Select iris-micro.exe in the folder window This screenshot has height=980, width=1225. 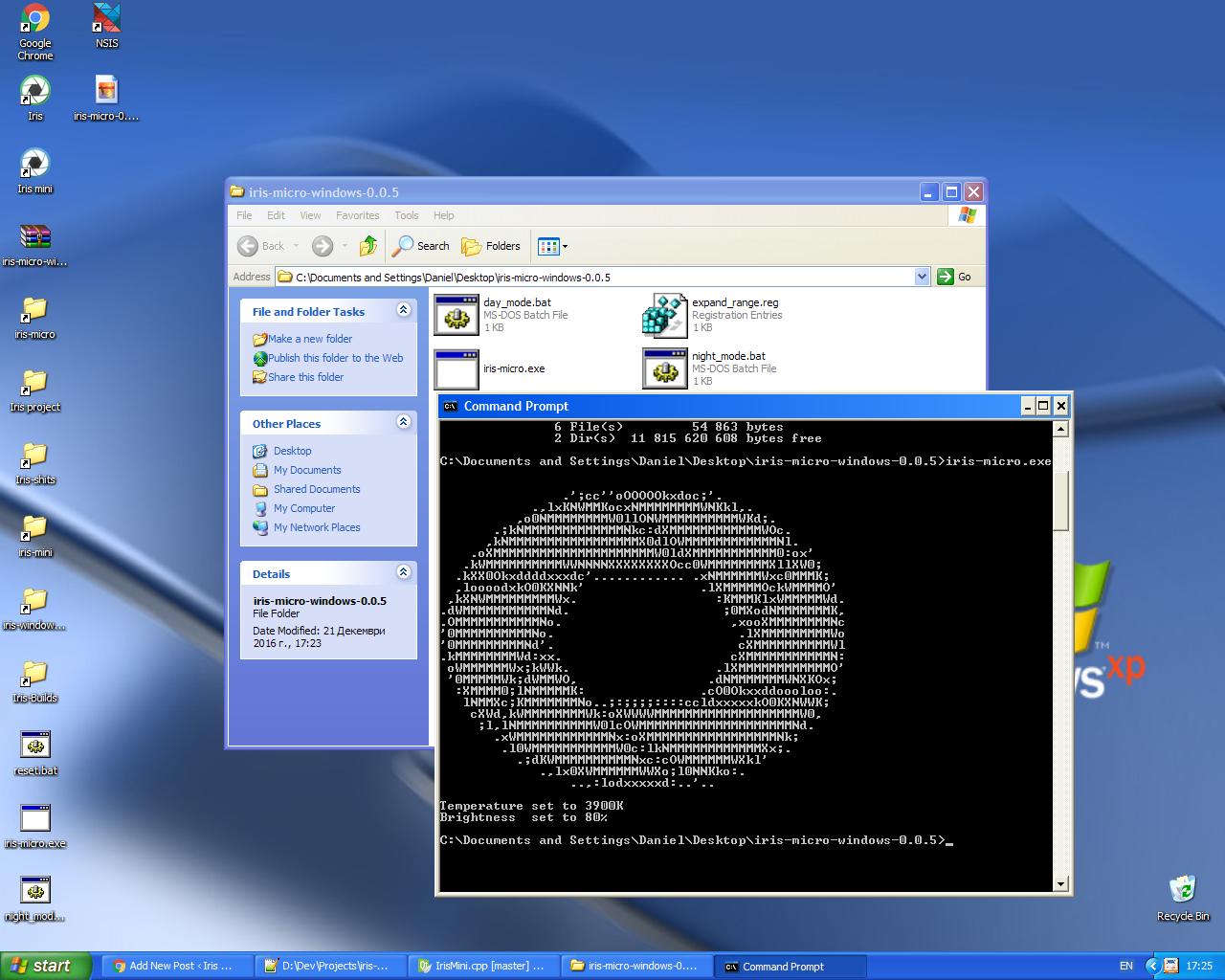point(490,368)
